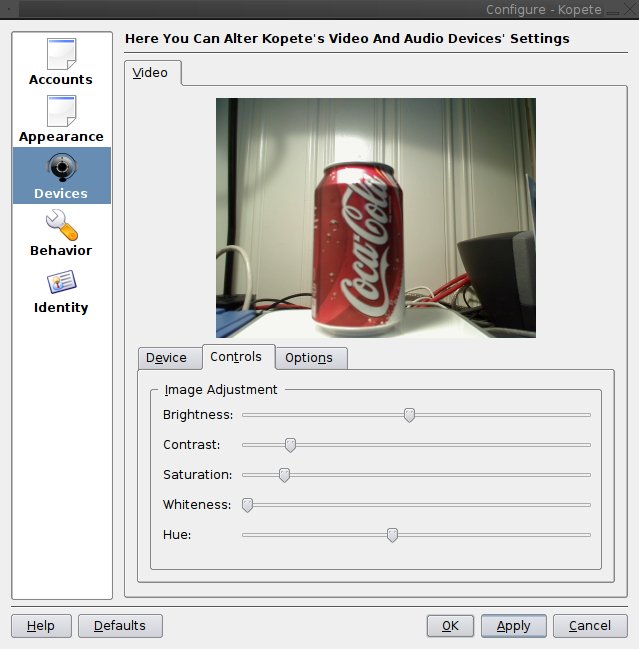Click the Contrast slider handle
The height and width of the screenshot is (649, 639).
pyautogui.click(x=291, y=445)
